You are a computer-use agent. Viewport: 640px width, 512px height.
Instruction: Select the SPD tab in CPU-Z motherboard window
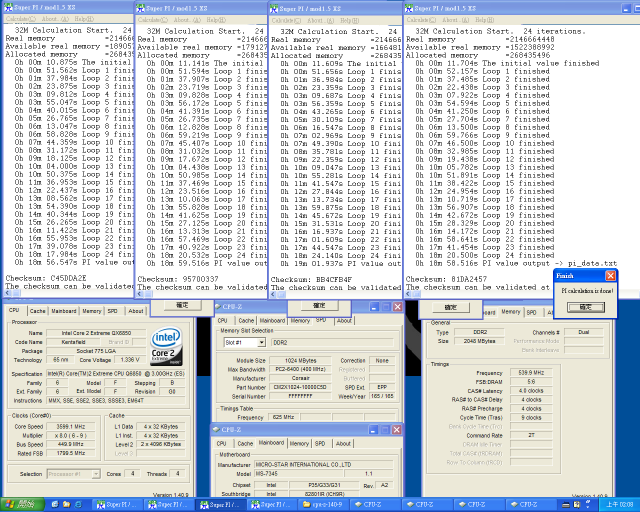pyautogui.click(x=320, y=443)
